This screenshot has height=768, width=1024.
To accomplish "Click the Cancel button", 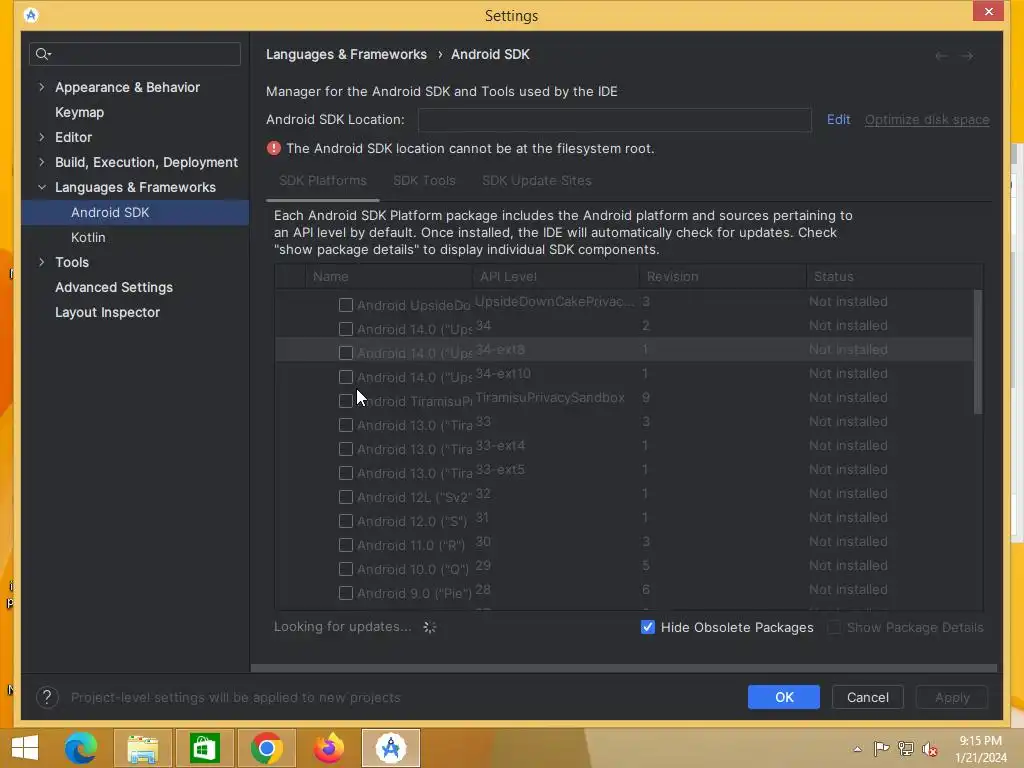I will coord(867,697).
